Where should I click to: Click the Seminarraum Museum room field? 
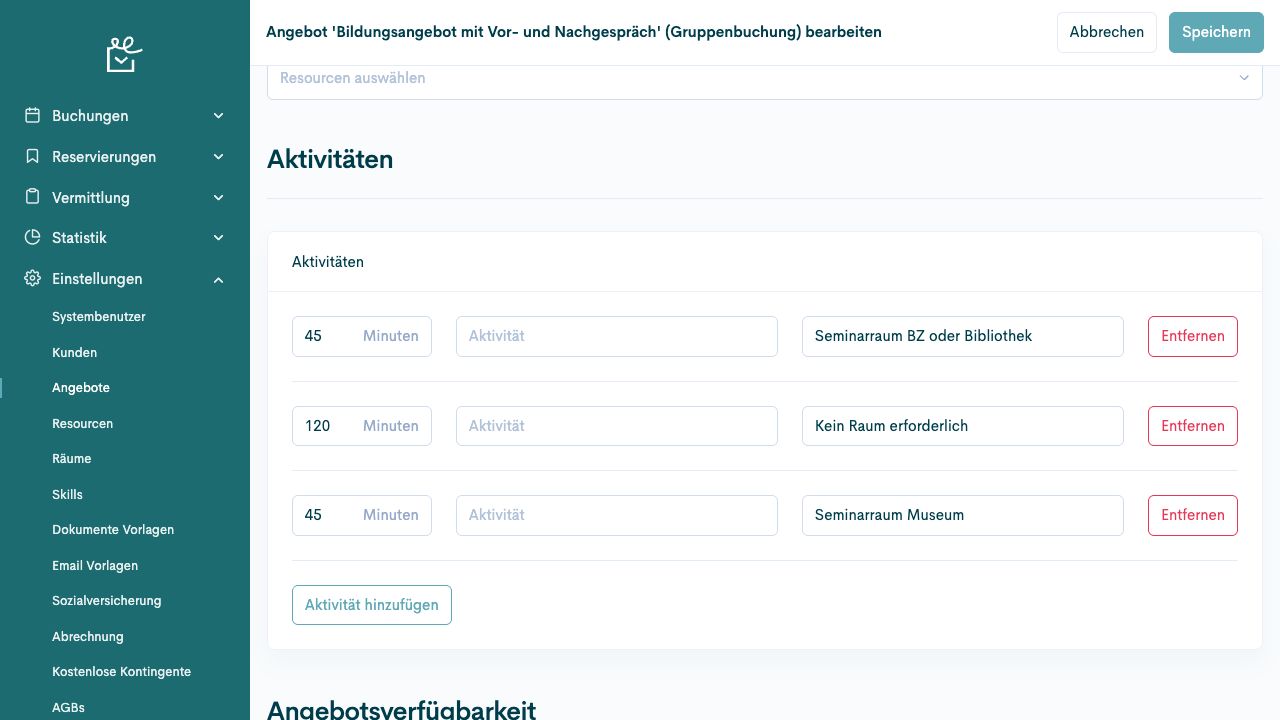[x=963, y=515]
